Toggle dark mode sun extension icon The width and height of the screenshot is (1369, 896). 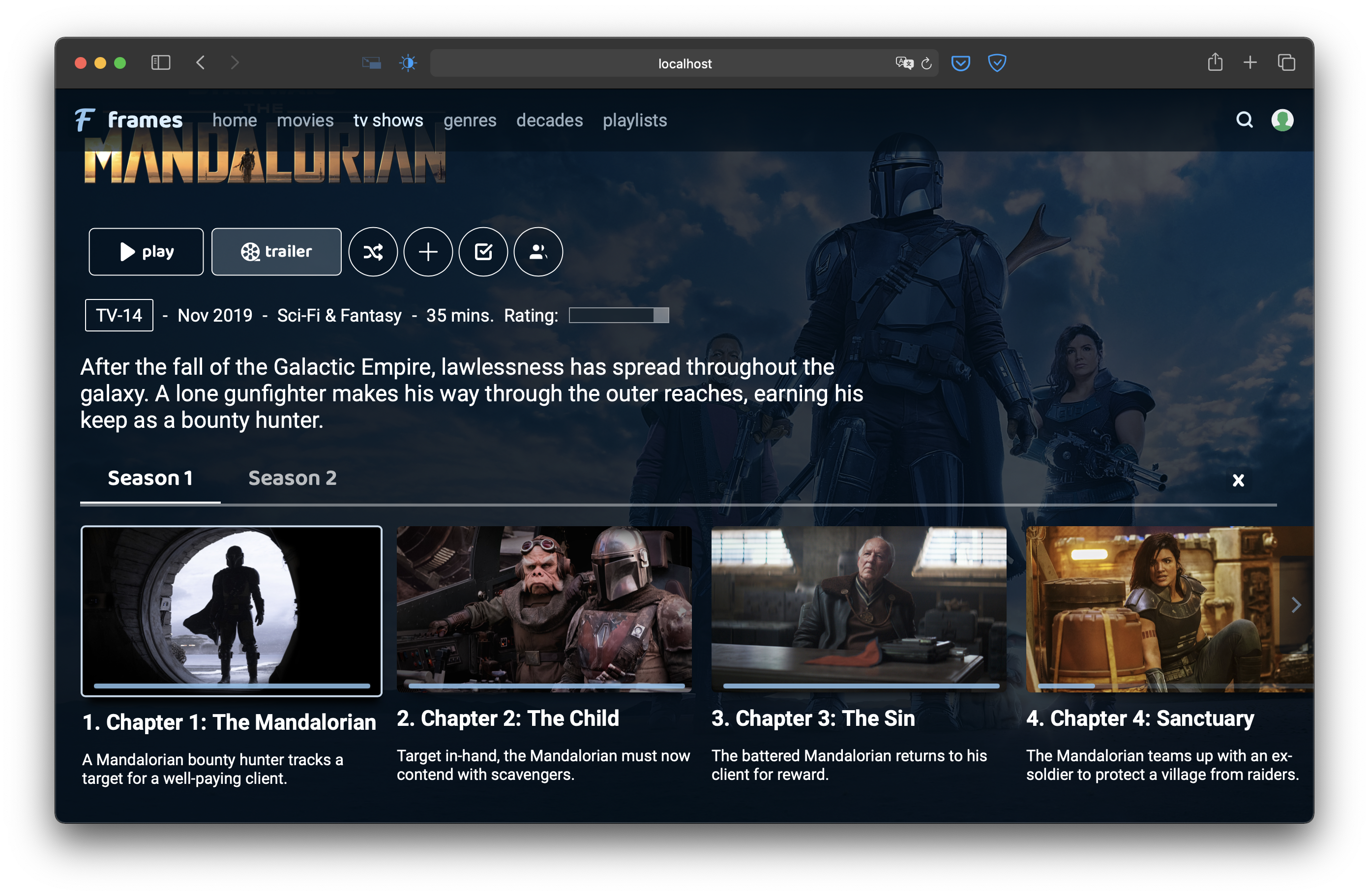pos(408,62)
